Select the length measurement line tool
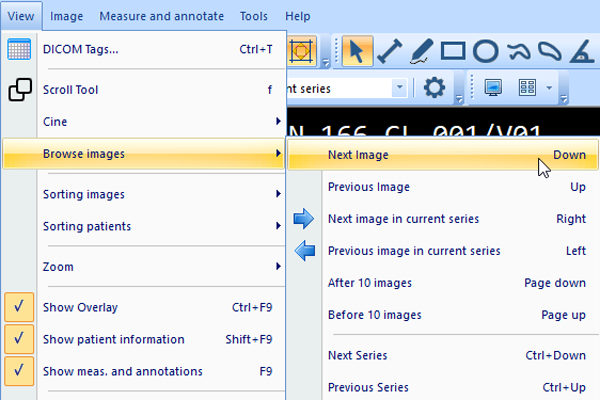 tap(389, 51)
